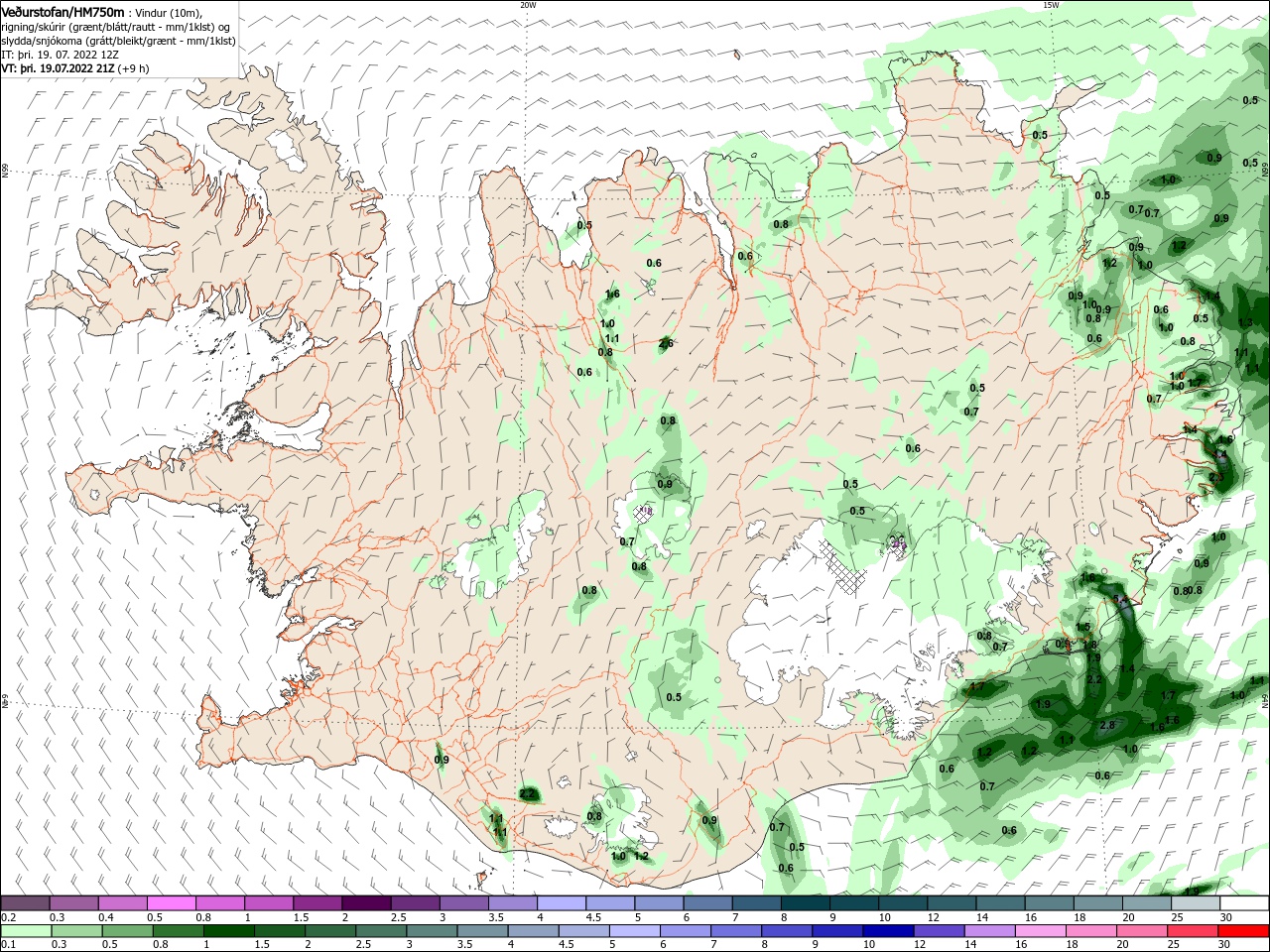Click the '0.4' label in the upper legend
The height and width of the screenshot is (952, 1270).
point(106,917)
